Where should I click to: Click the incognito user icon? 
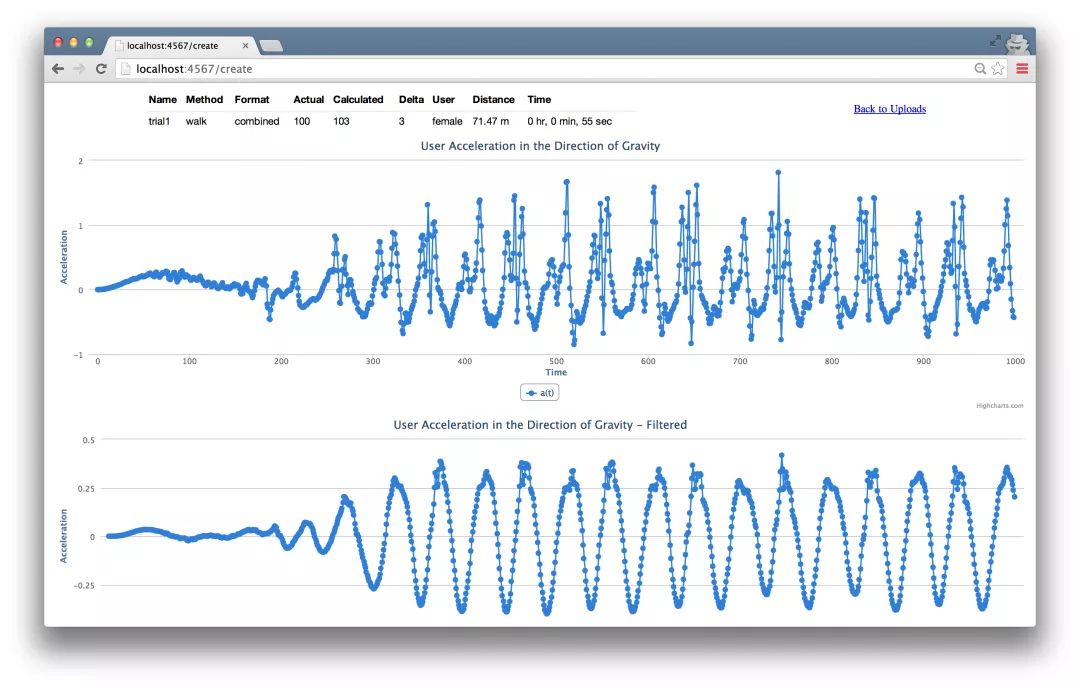pyautogui.click(x=1017, y=43)
